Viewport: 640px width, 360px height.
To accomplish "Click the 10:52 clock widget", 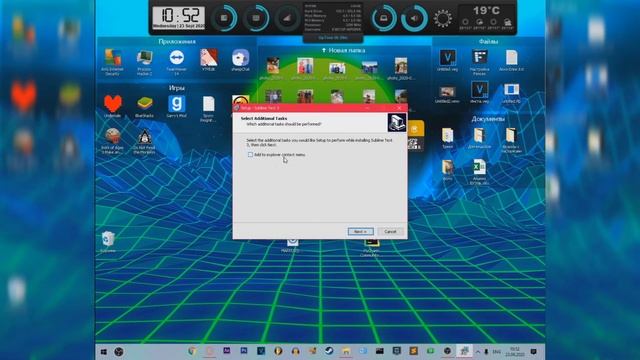I will tap(179, 18).
